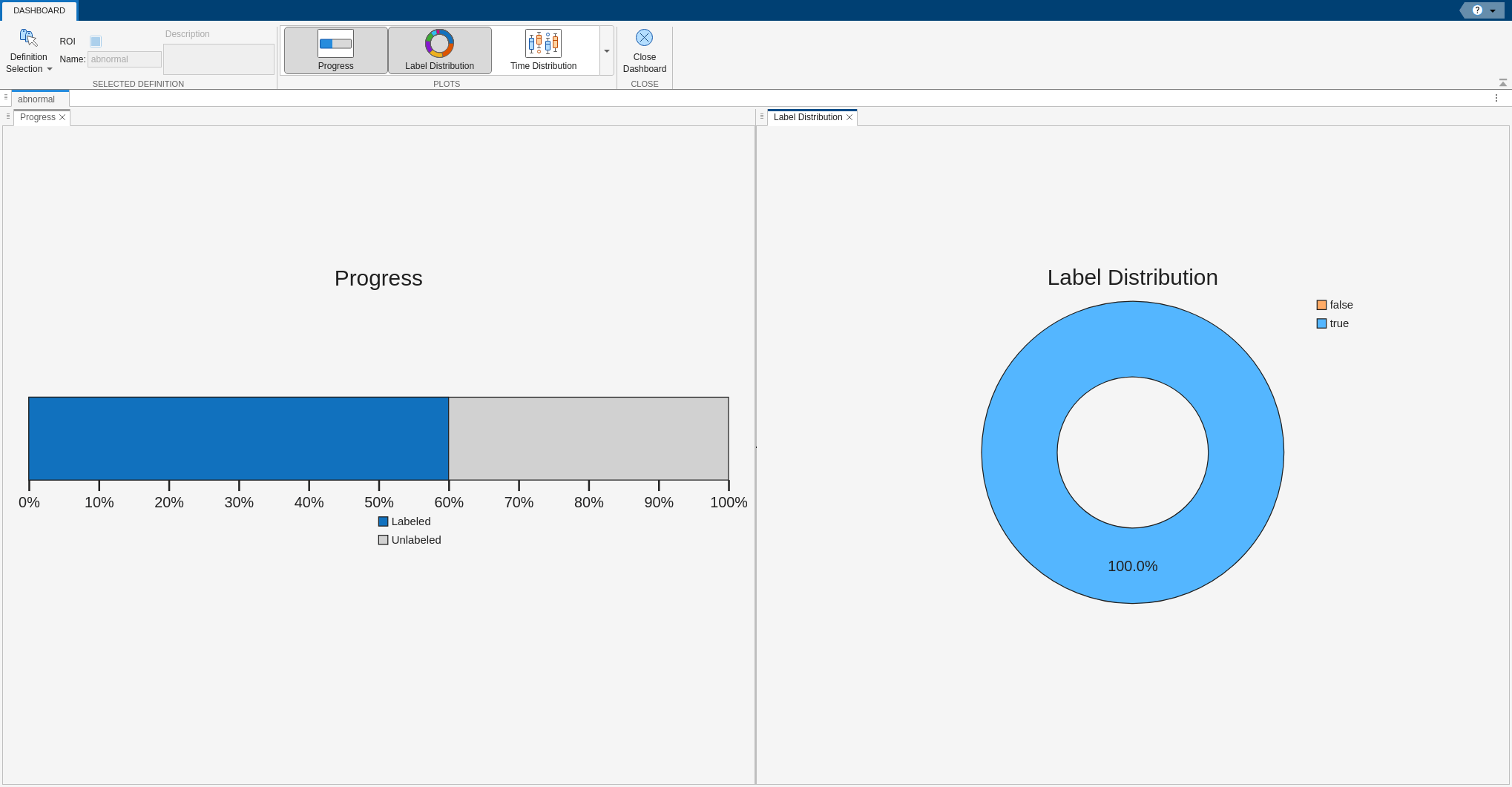Toggle the Label Distribution plot
This screenshot has width=1512, height=787.
(439, 50)
